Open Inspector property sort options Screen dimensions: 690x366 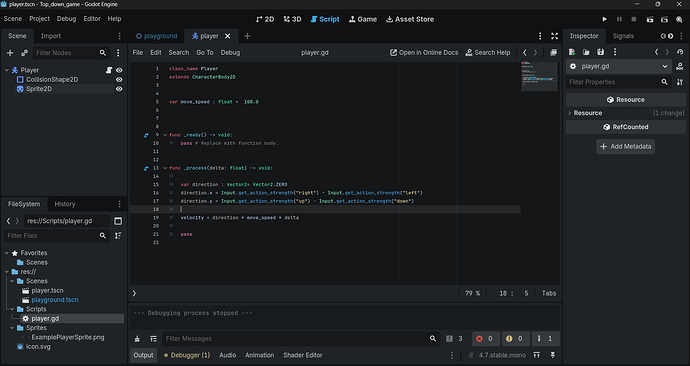(680, 82)
